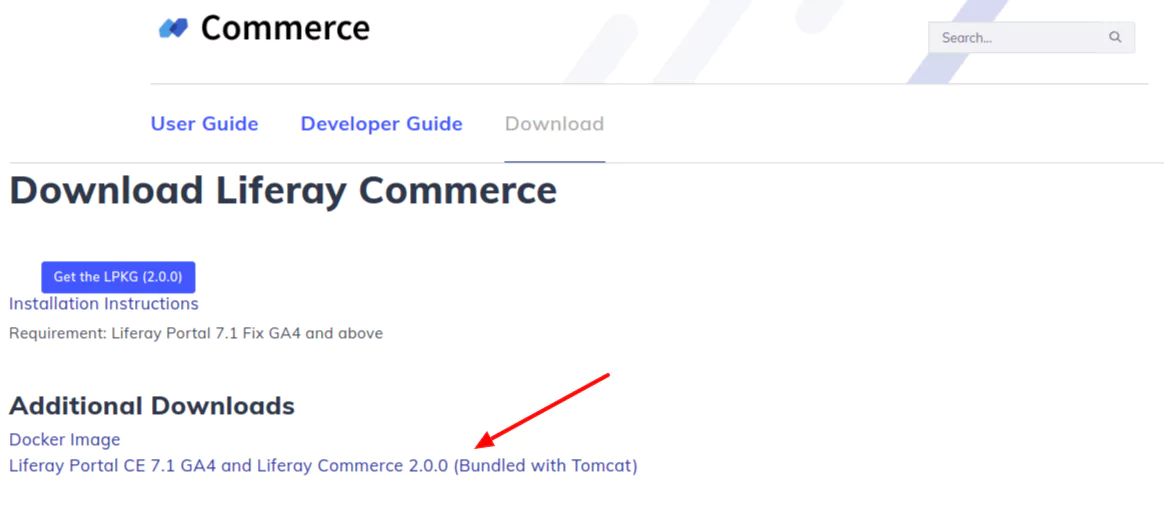The height and width of the screenshot is (515, 1164).
Task: Select the Download tab
Action: [x=555, y=124]
